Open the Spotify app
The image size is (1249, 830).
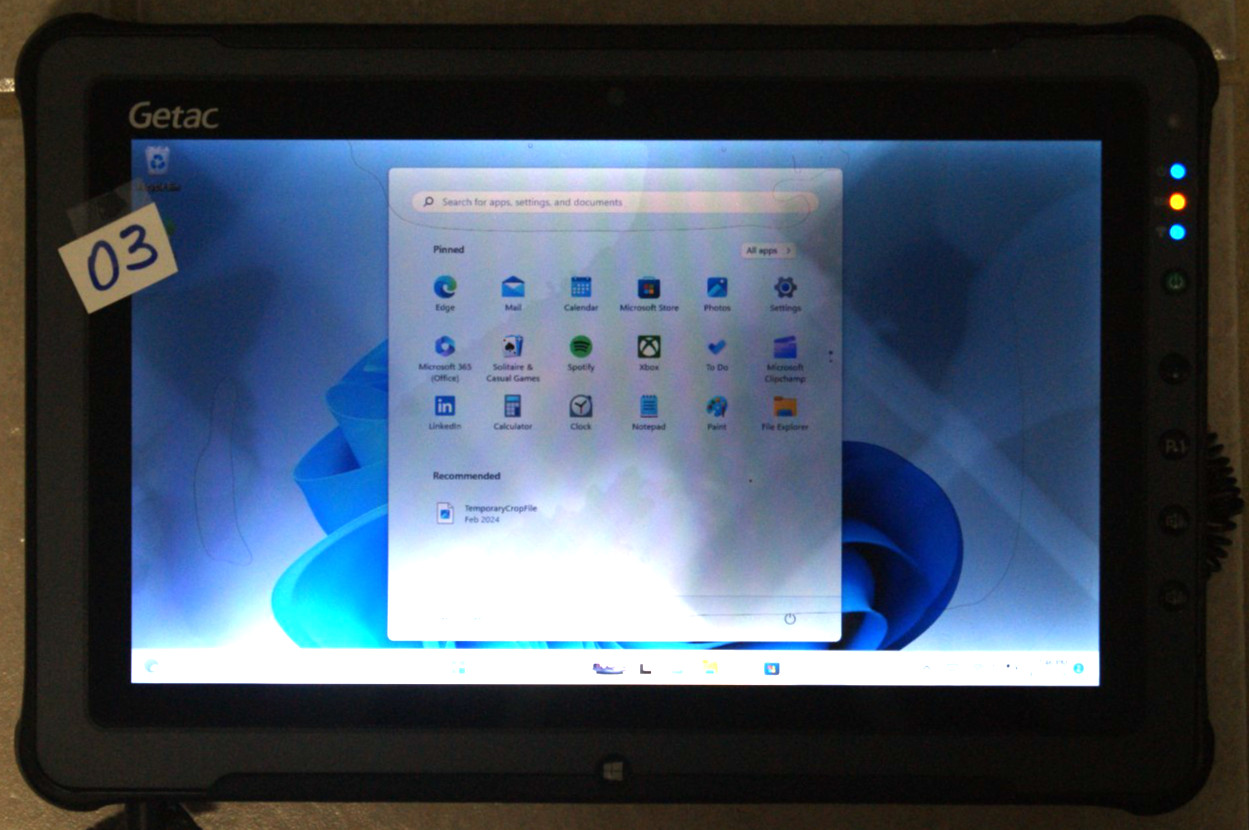[x=581, y=353]
